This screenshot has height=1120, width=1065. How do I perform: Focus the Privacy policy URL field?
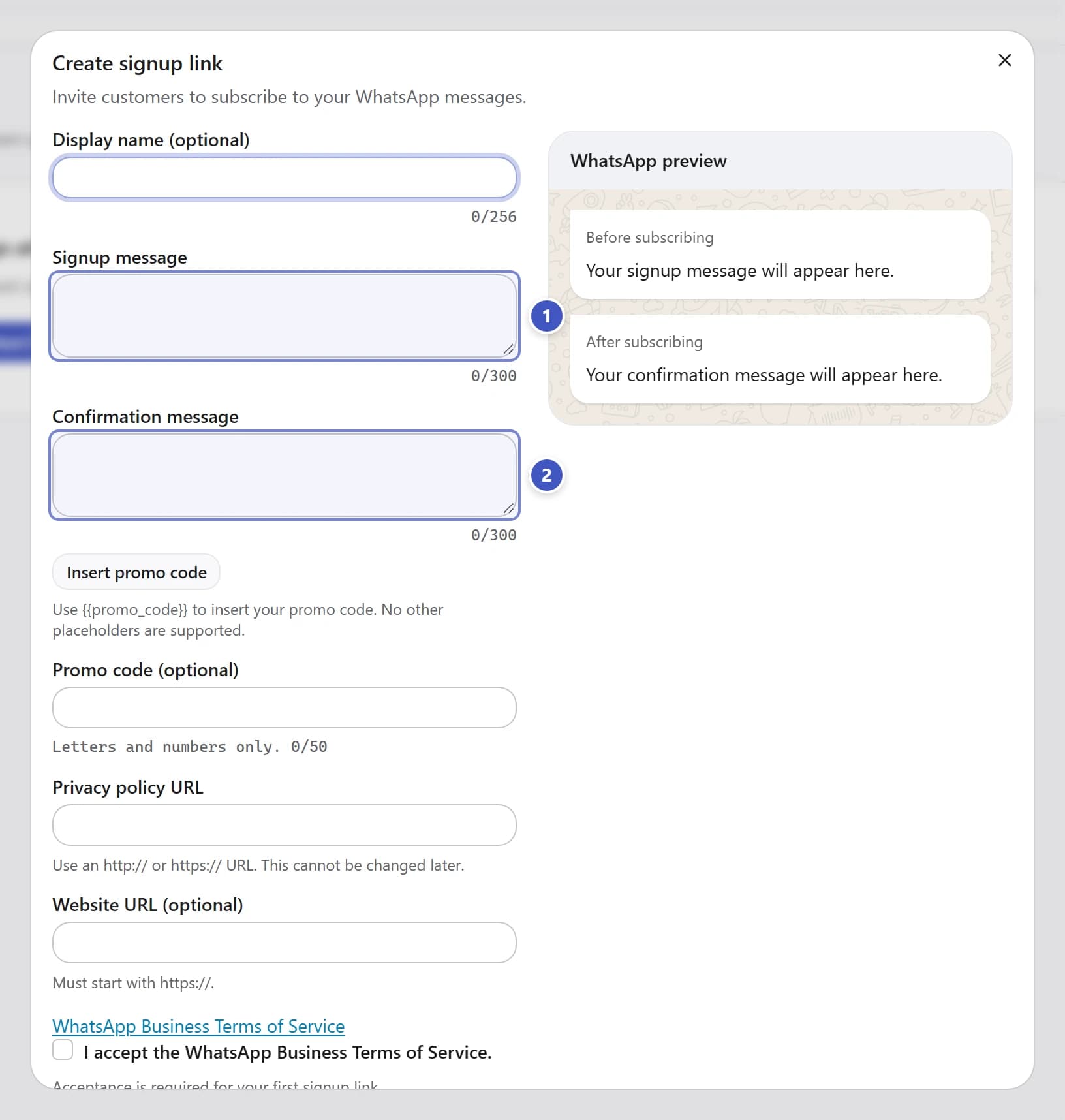[x=285, y=825]
